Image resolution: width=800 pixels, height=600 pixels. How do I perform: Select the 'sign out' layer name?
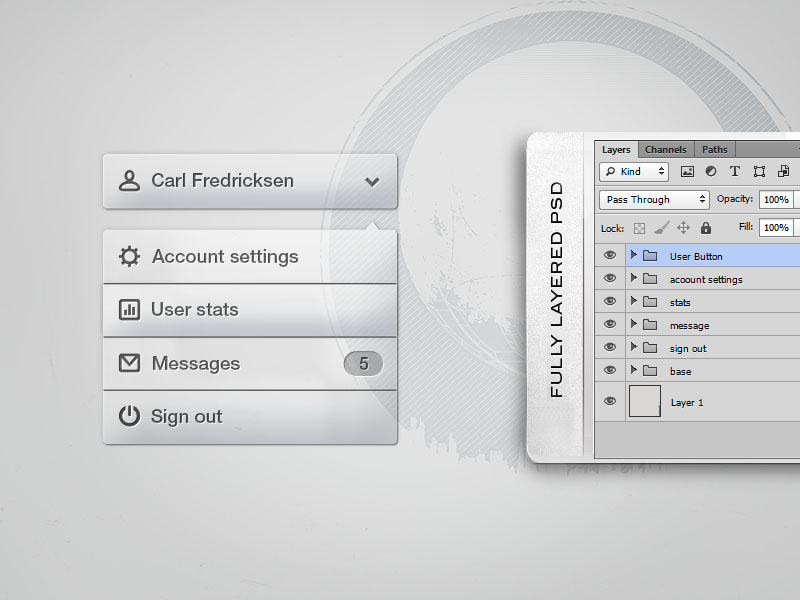[x=688, y=348]
